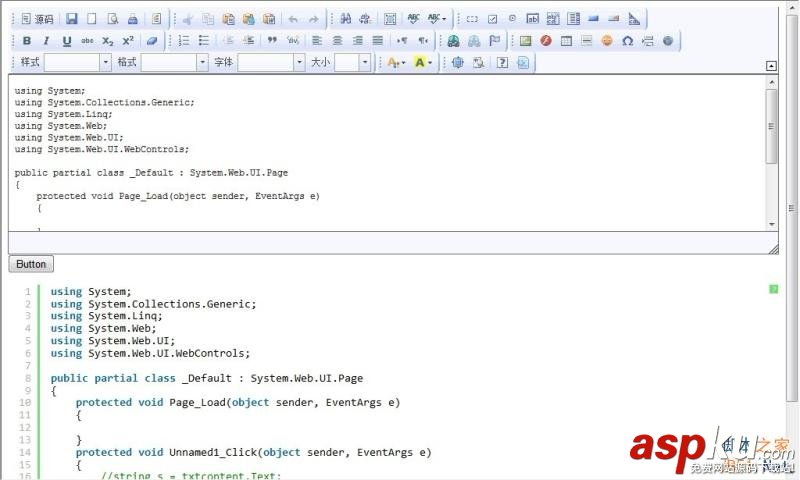Insert a Flash object
This screenshot has width=800, height=480.
click(546, 41)
